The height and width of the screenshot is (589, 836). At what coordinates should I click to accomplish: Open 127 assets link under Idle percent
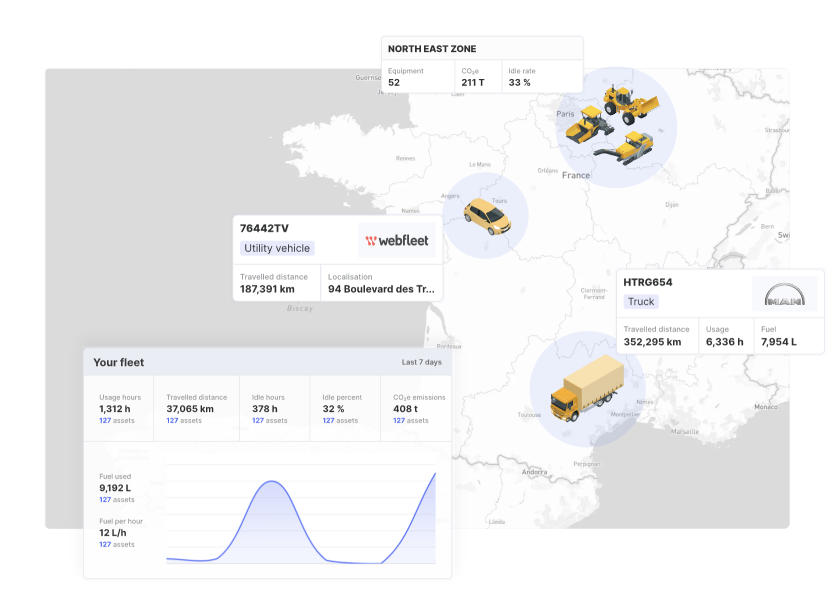339,420
